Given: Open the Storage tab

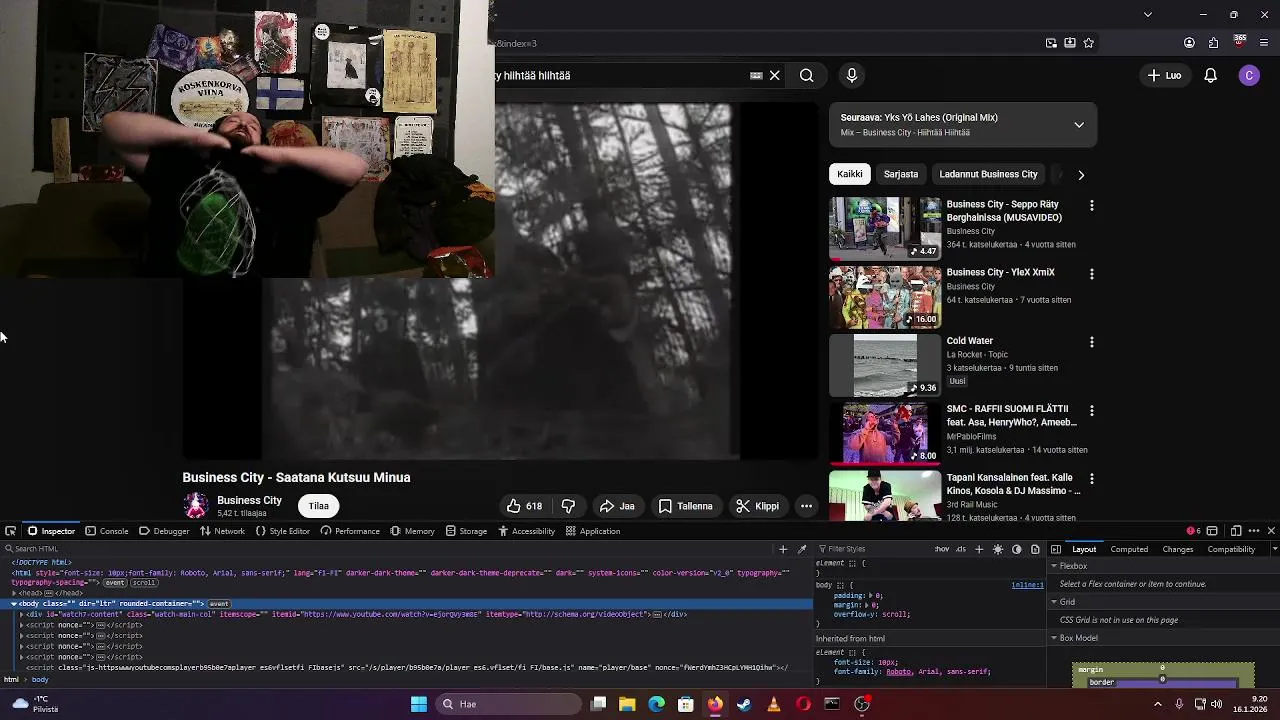Looking at the screenshot, I should [x=466, y=531].
